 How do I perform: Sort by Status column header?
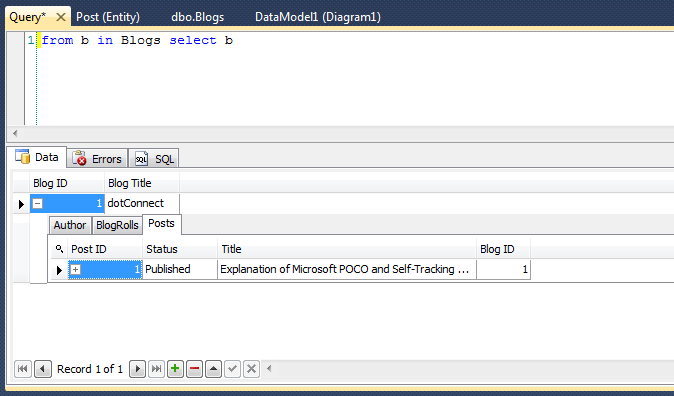pyautogui.click(x=180, y=249)
